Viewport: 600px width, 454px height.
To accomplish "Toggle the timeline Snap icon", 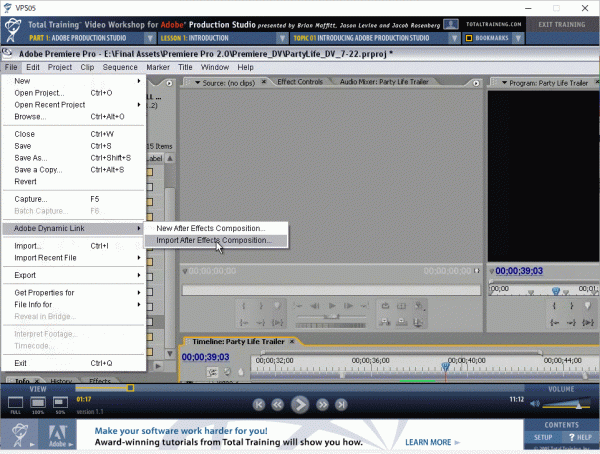I will point(212,372).
